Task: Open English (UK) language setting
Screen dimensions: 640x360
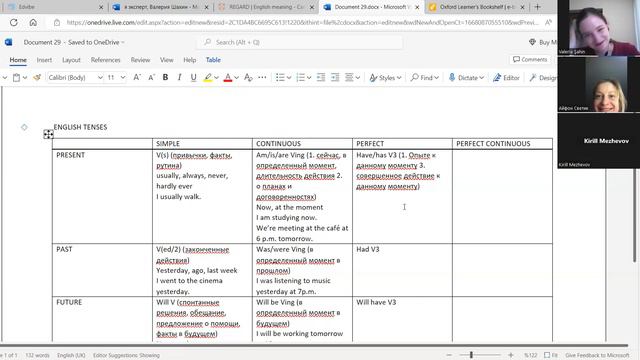Action: (71, 355)
